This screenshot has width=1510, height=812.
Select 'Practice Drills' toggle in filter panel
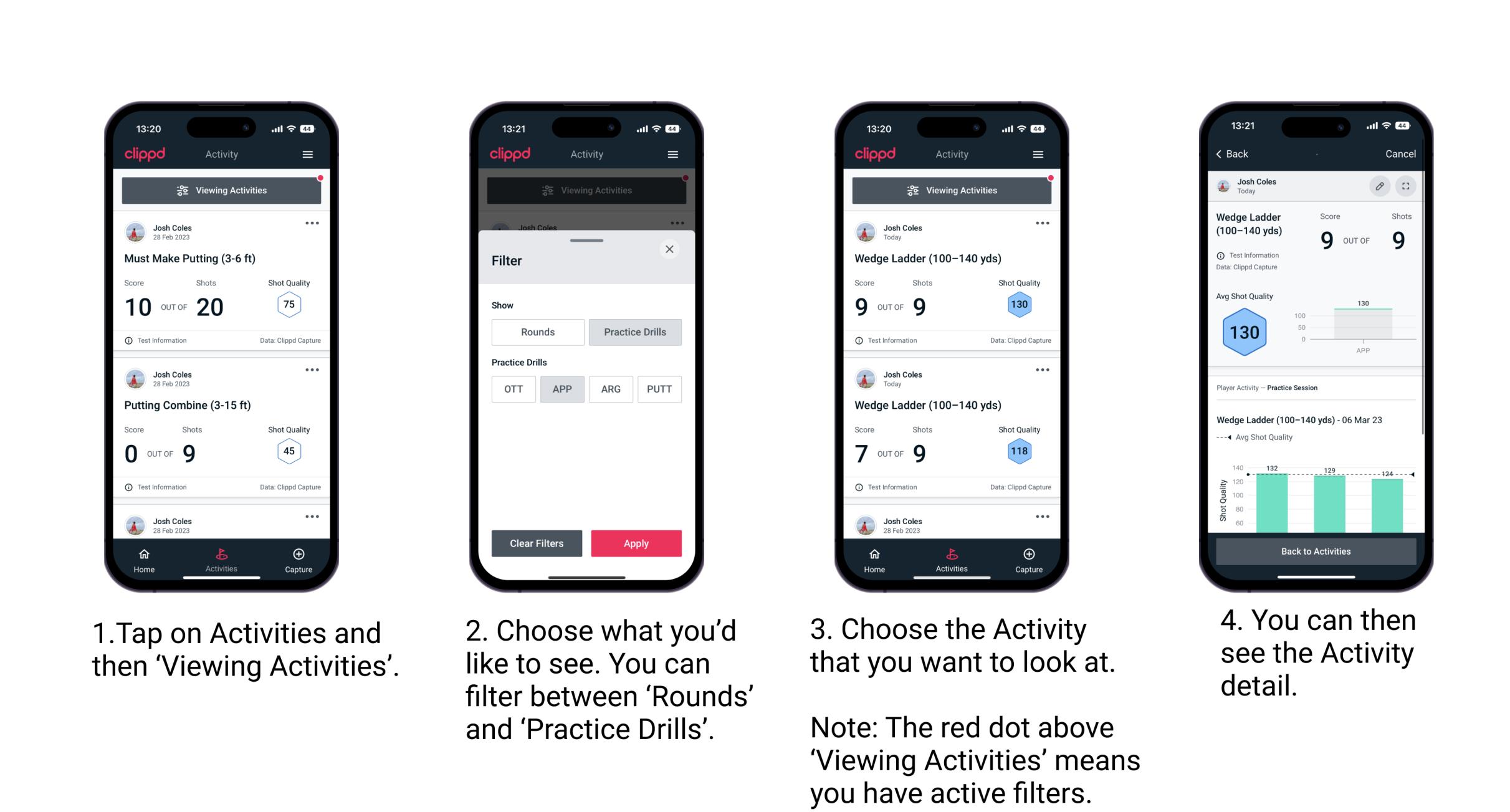coord(635,332)
